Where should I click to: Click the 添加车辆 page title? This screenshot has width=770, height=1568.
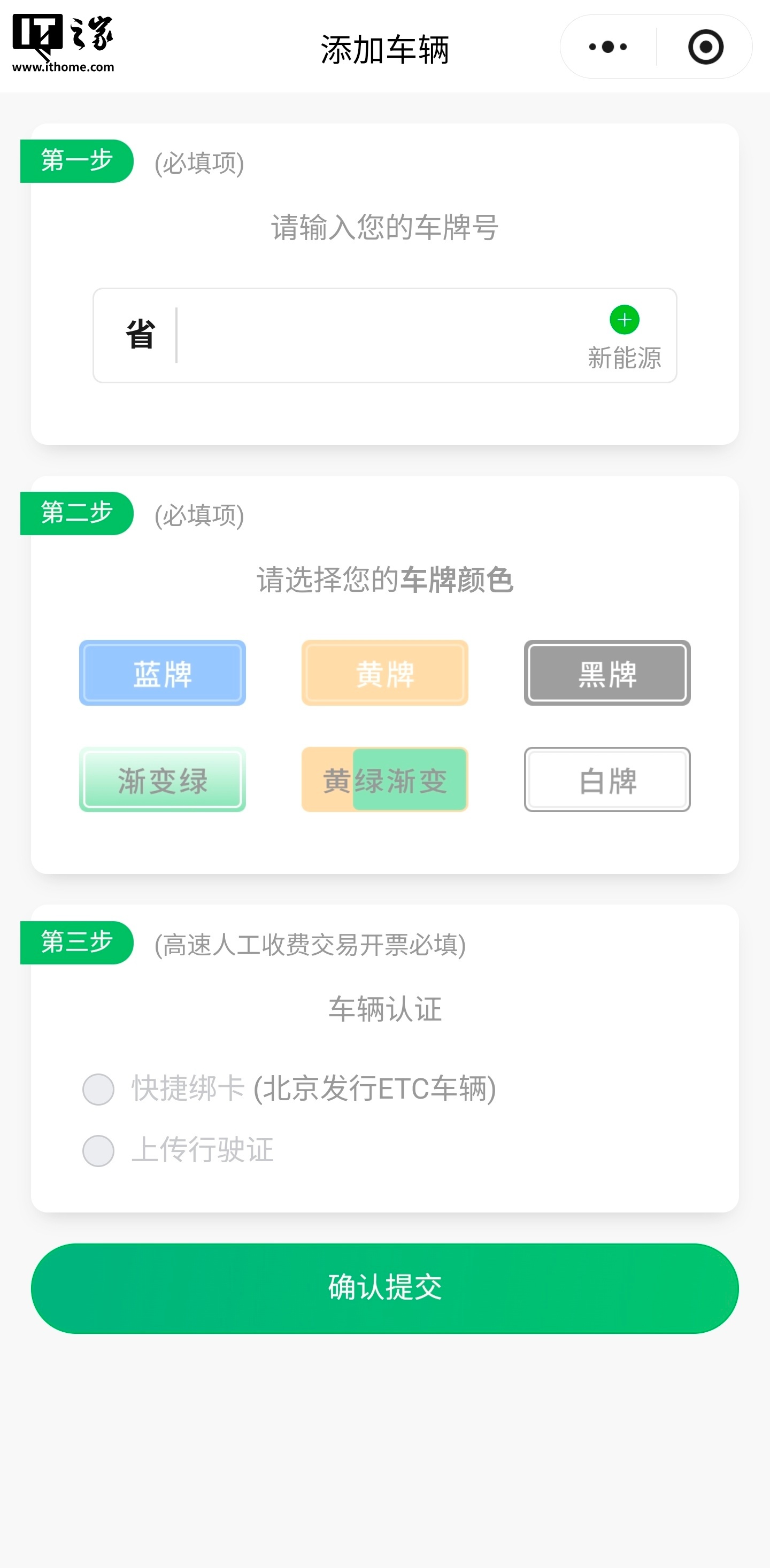(x=384, y=49)
